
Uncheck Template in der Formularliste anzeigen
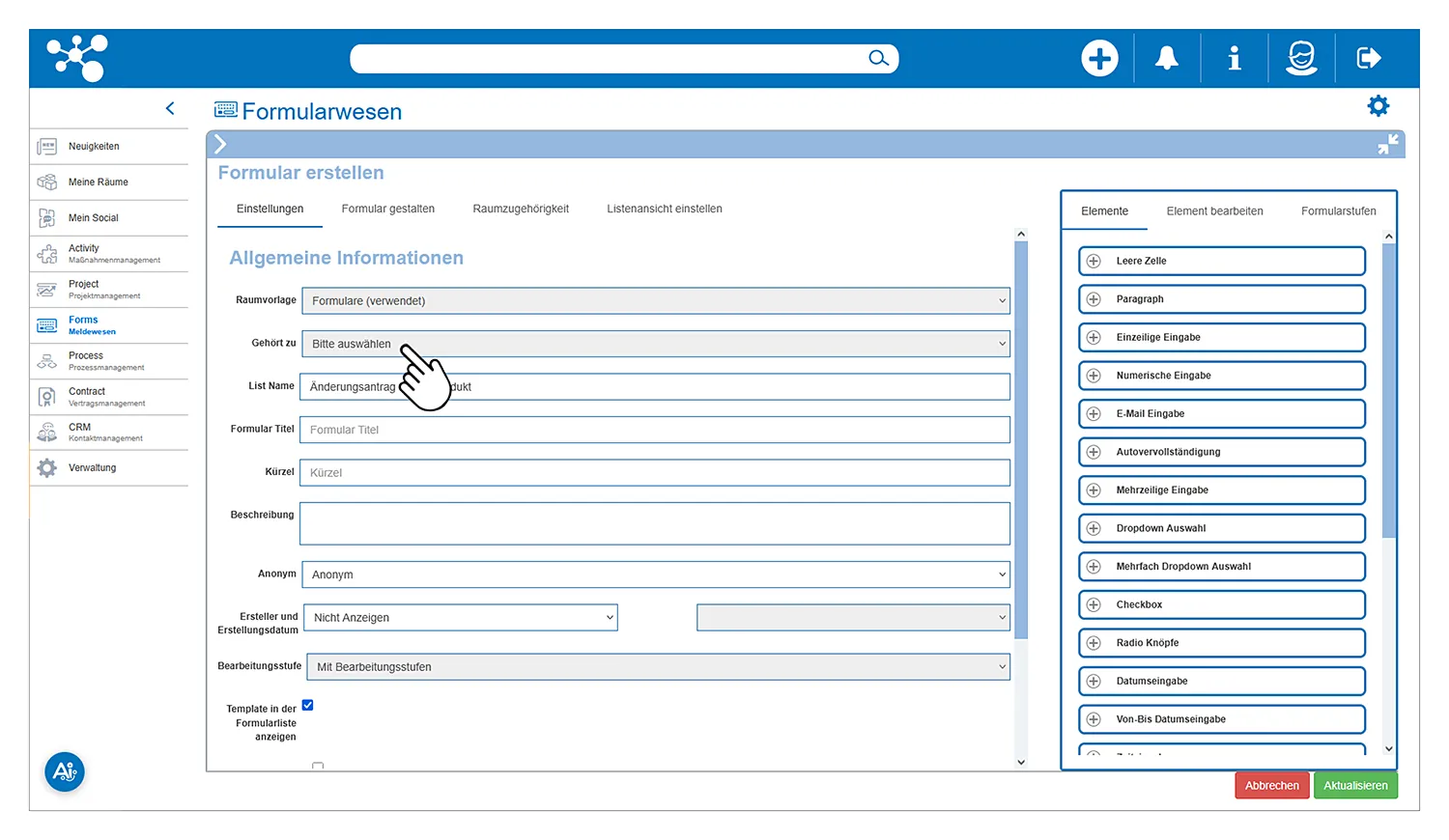[x=308, y=706]
